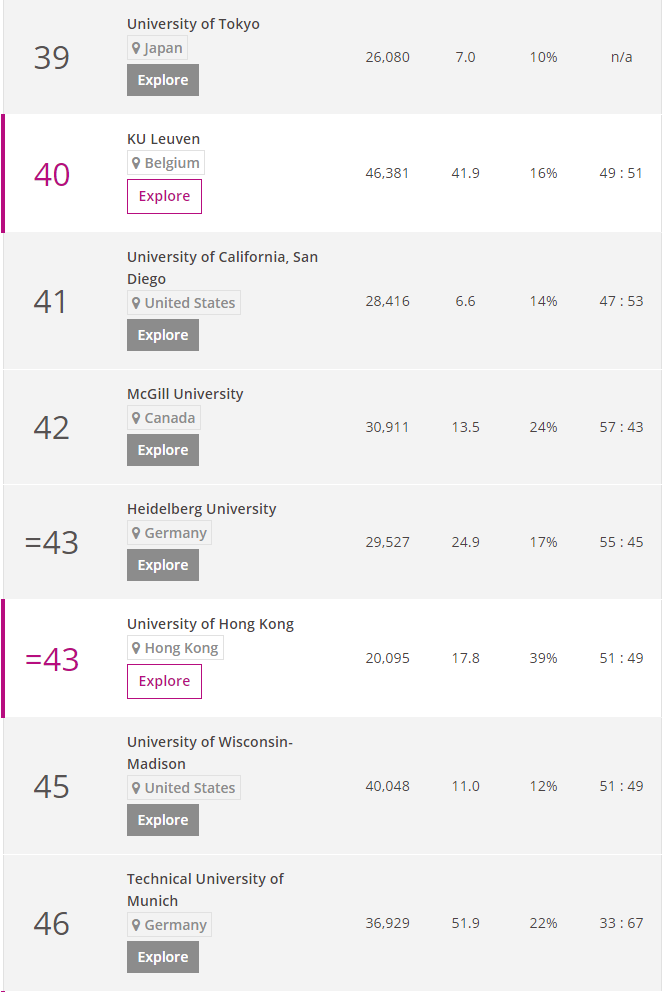
Task: Click Technical University of Munich's Germany pin icon
Action: coord(136,925)
